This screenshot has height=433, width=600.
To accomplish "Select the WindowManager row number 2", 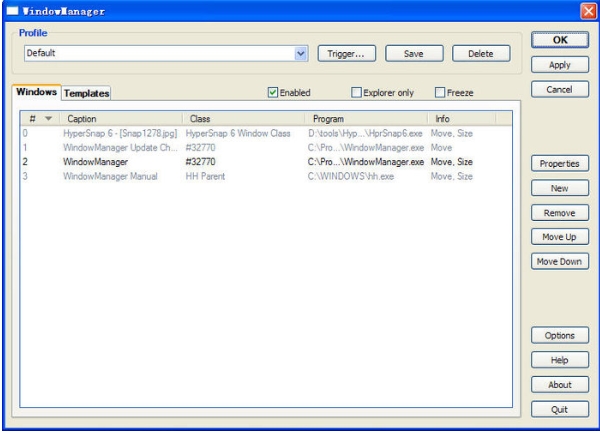I will (266, 162).
